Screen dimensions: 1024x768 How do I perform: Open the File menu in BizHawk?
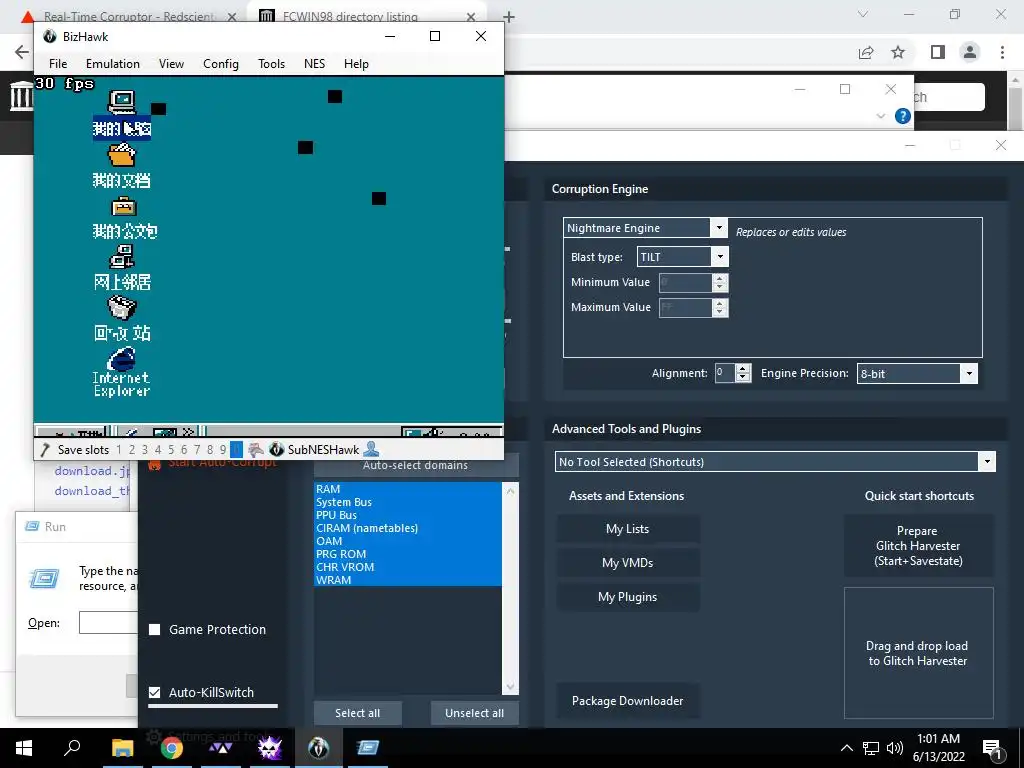coord(58,63)
